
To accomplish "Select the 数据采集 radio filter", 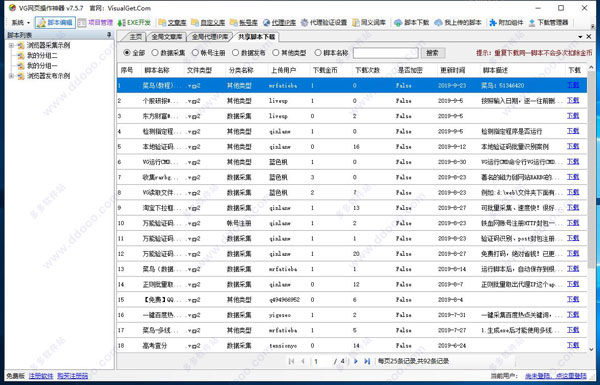I will (168, 53).
